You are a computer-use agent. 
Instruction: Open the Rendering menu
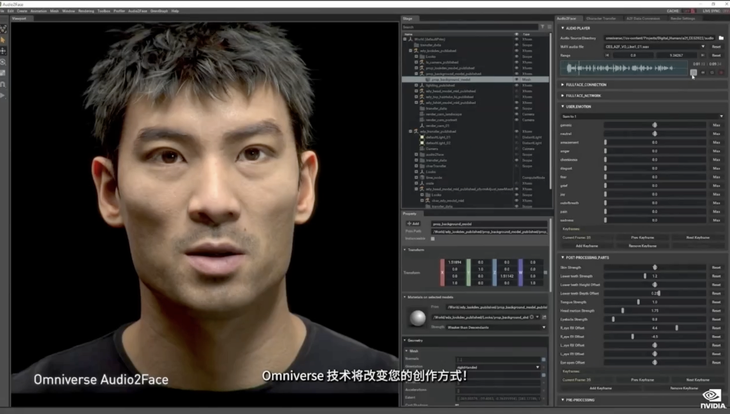[x=86, y=11]
